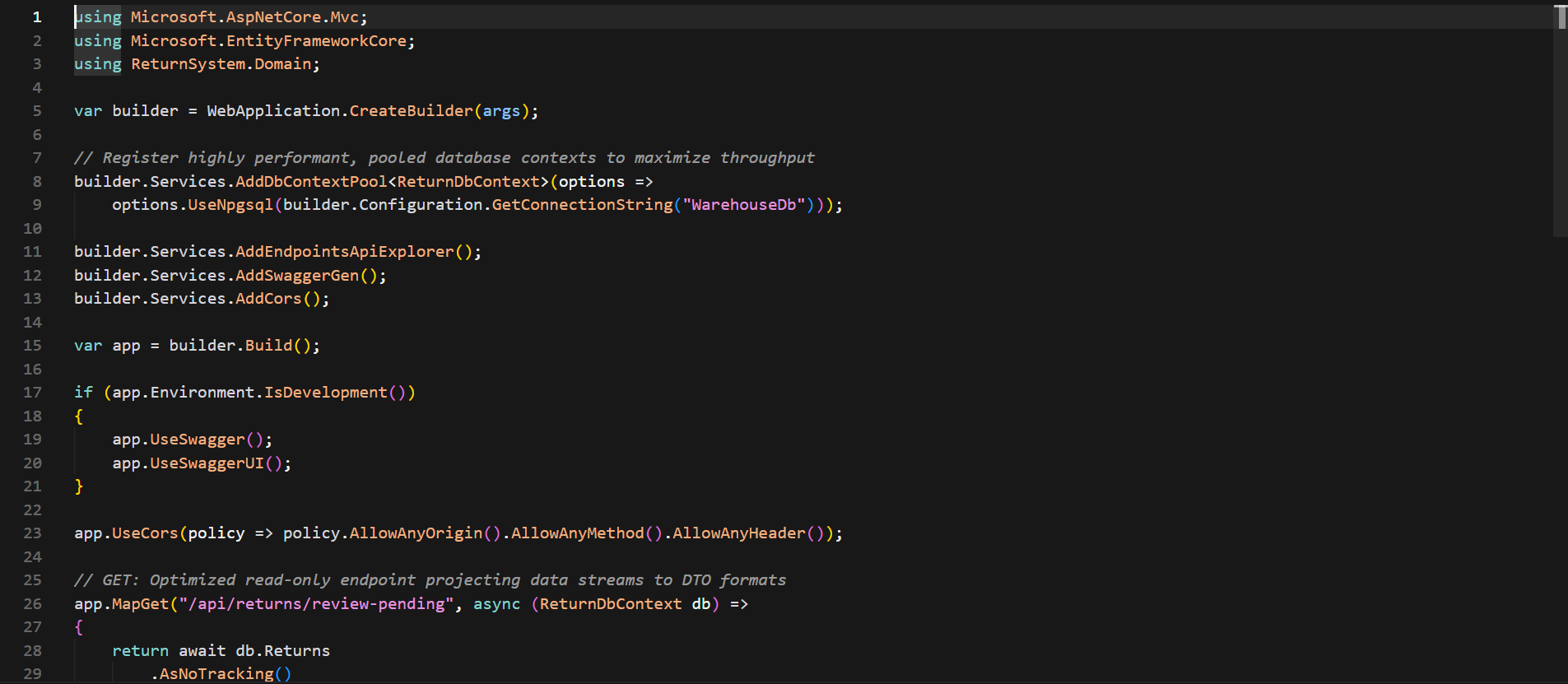
Task: Click the "db.Returns" expression
Action: (283, 651)
